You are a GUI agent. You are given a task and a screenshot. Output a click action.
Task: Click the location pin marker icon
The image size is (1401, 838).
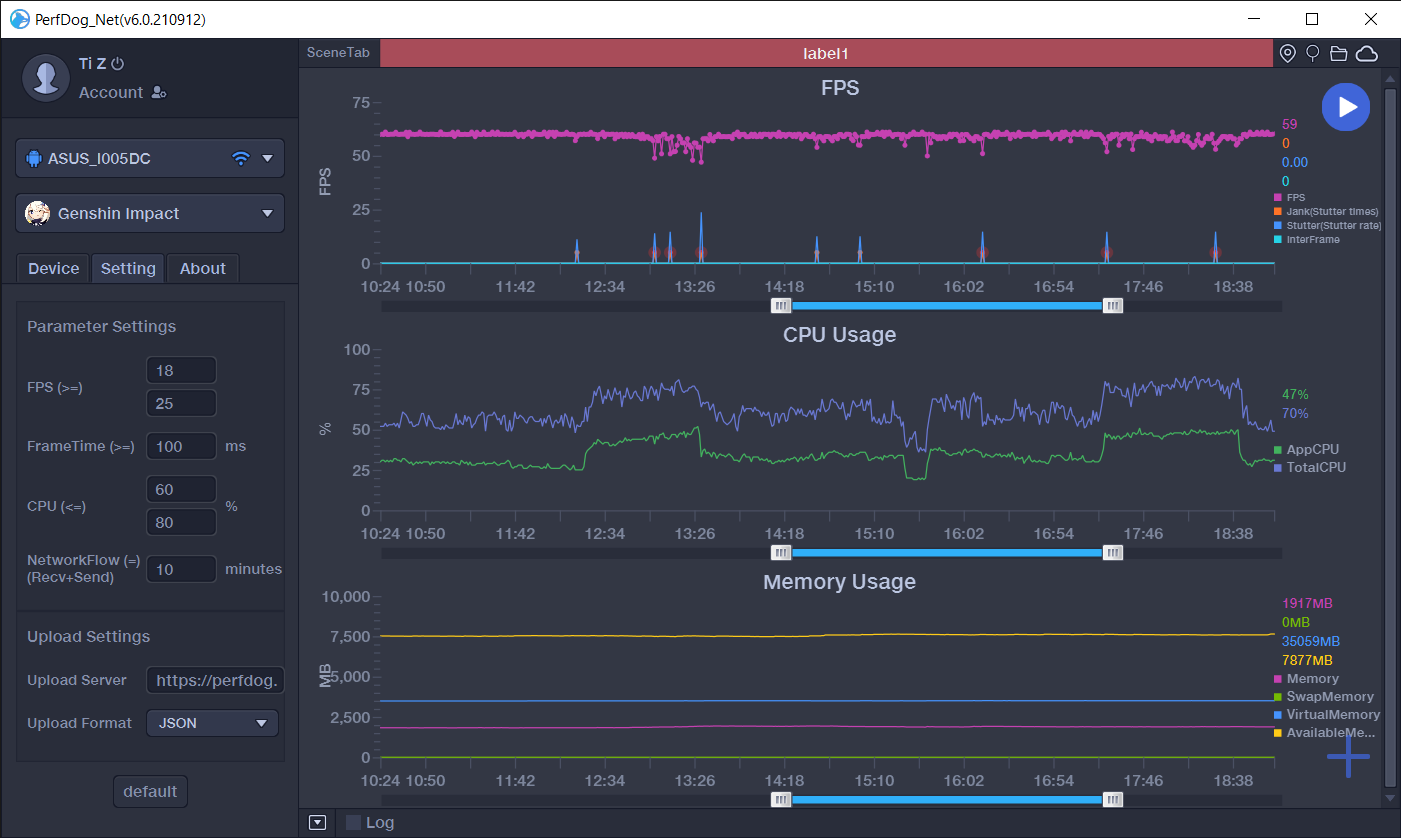click(1288, 54)
